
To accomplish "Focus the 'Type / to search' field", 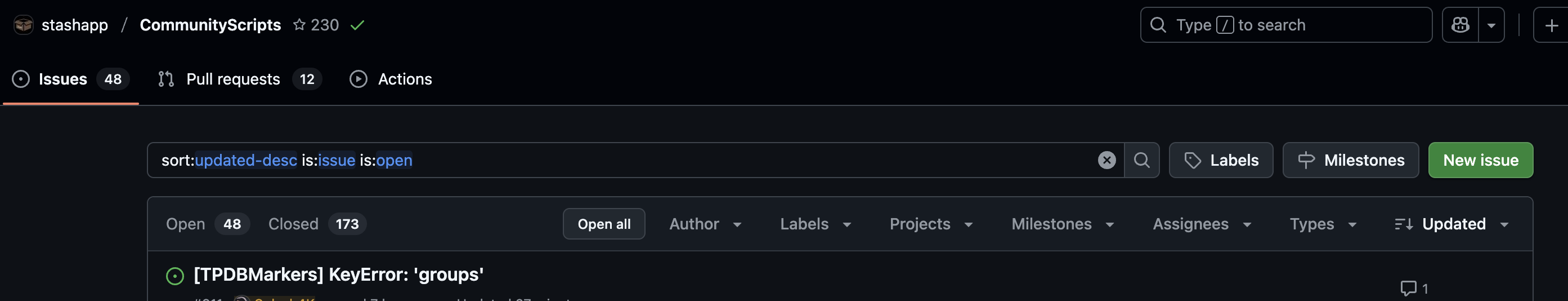I will 1285,25.
